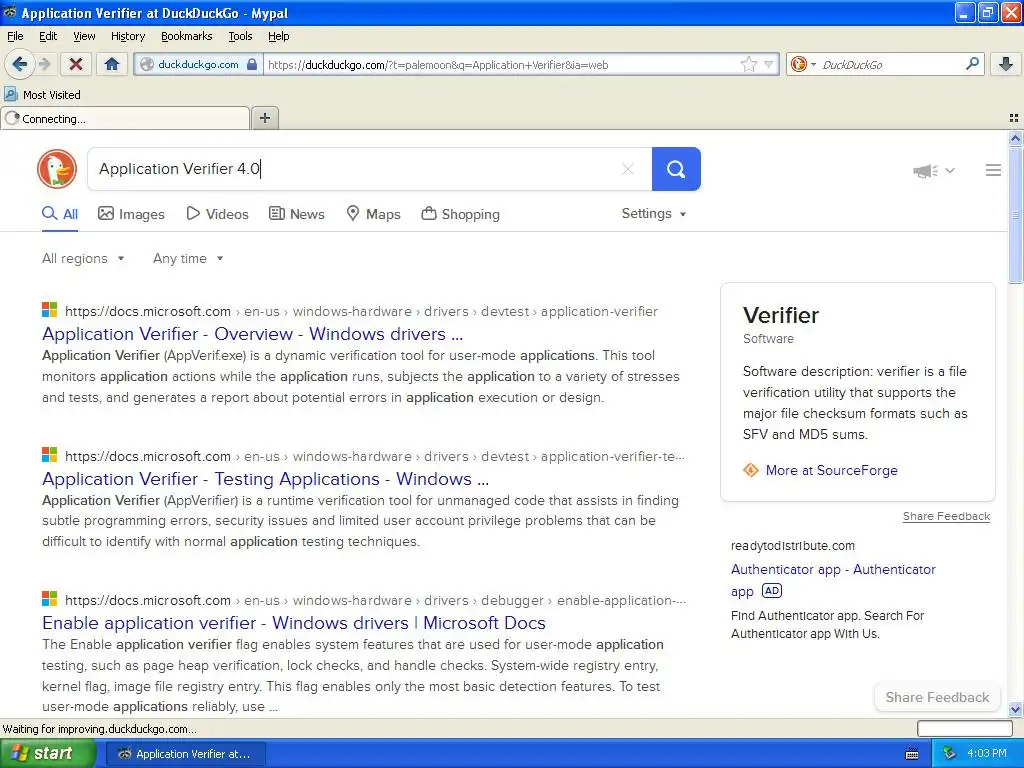1024x768 pixels.
Task: Switch to the Shopping results tab
Action: coord(460,214)
